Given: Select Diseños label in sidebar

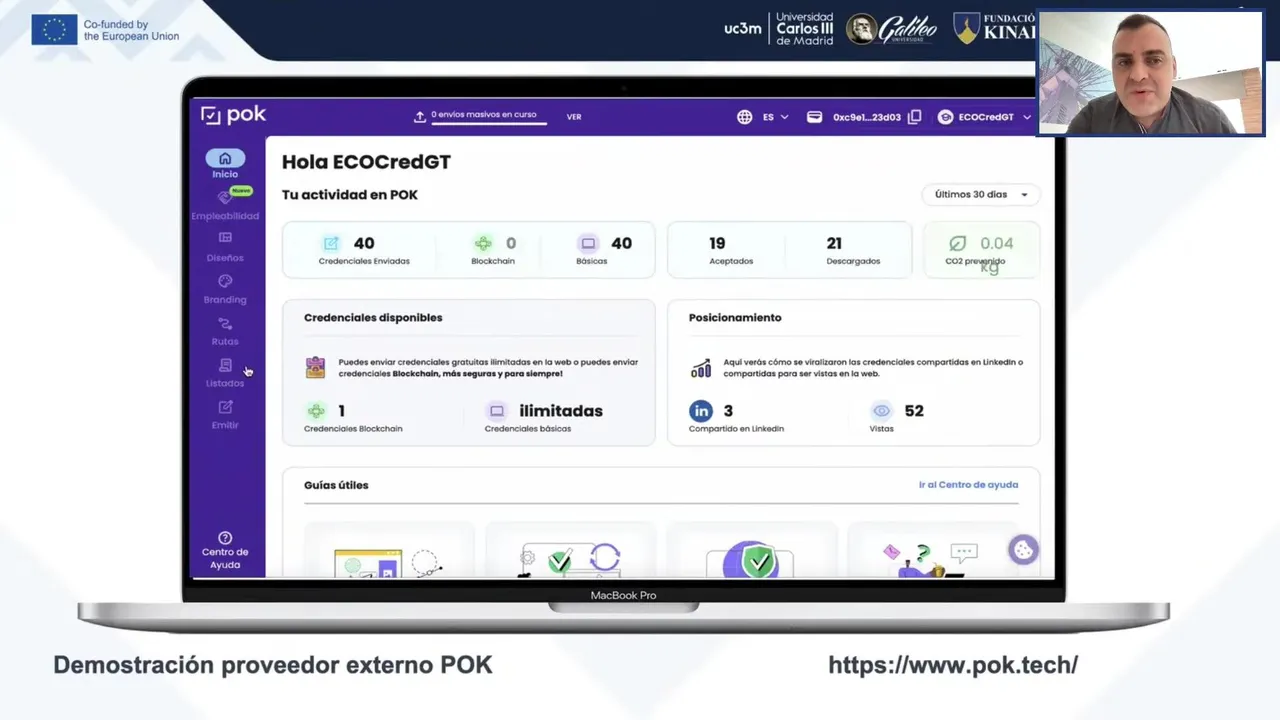Looking at the screenshot, I should coord(225,258).
